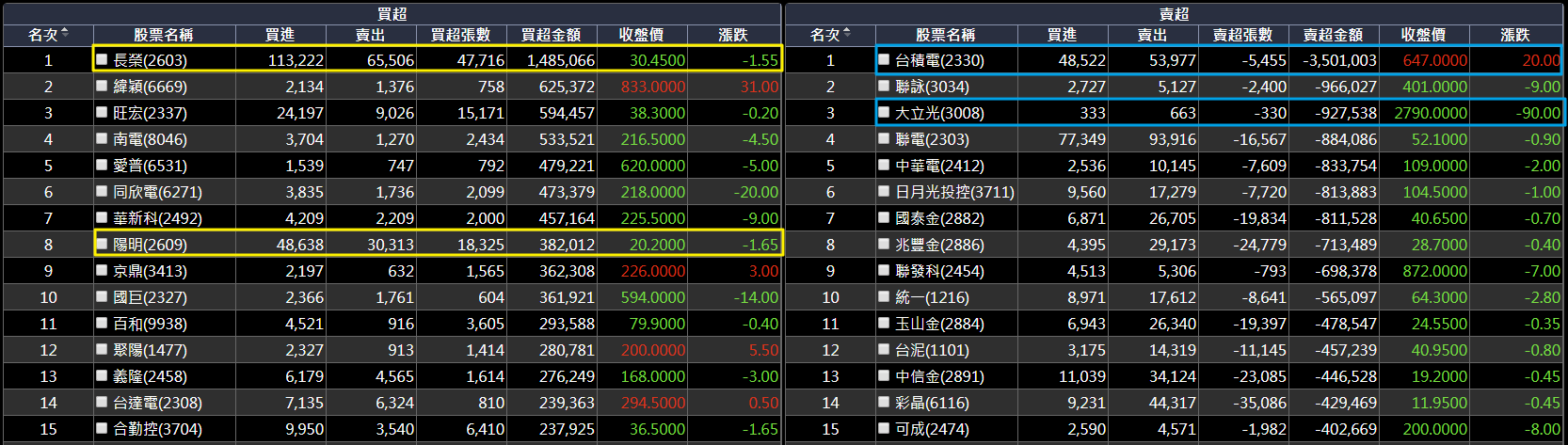Open the stock name 統一(1216)

(x=932, y=297)
